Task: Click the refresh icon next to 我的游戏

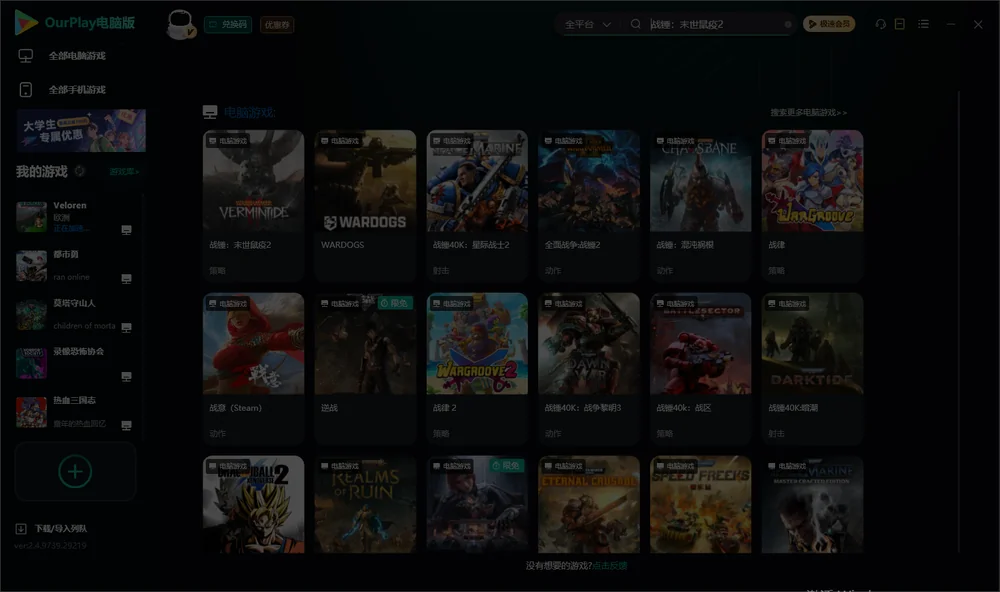Action: point(80,171)
